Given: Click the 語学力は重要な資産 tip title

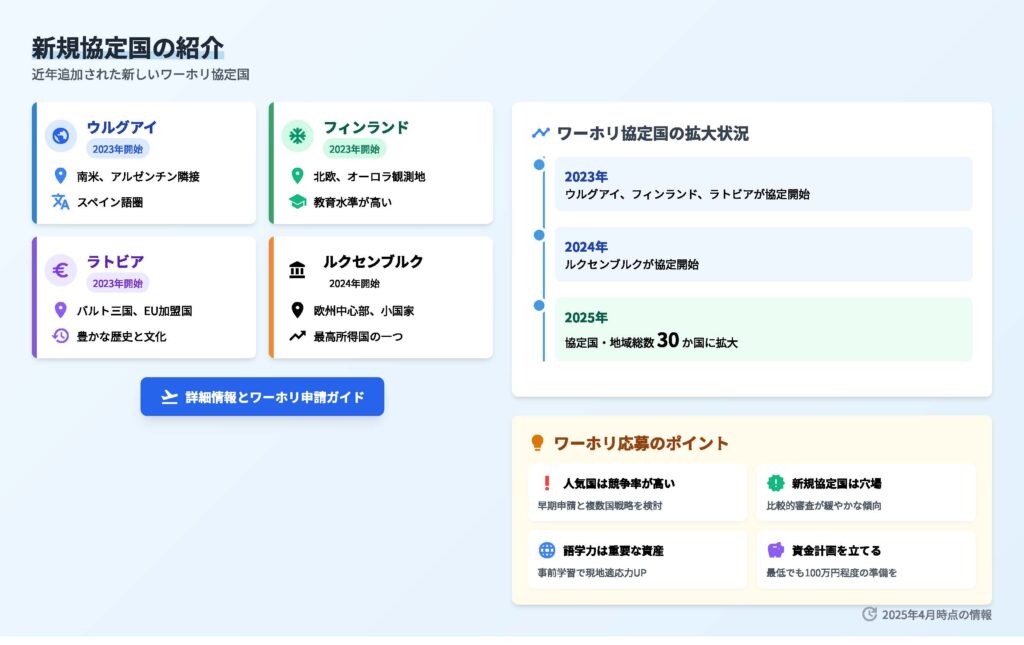Looking at the screenshot, I should (613, 550).
